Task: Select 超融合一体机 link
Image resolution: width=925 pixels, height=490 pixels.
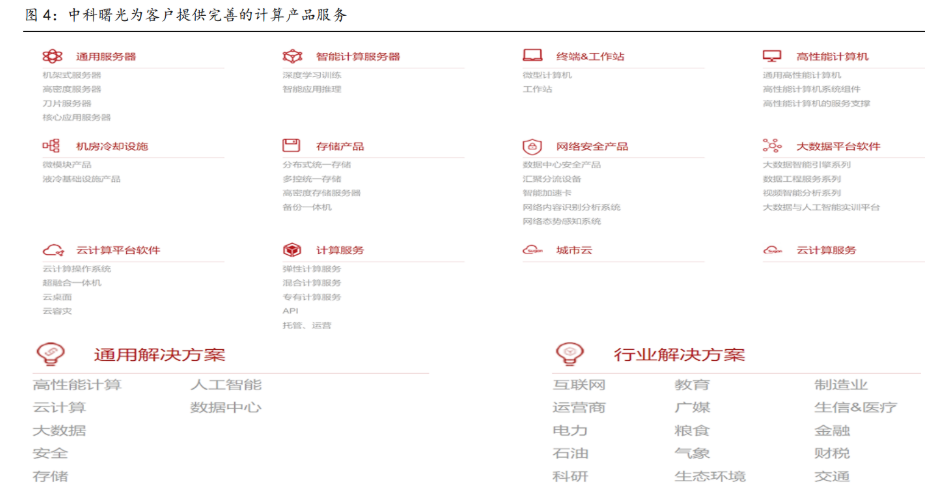Action: 72,282
